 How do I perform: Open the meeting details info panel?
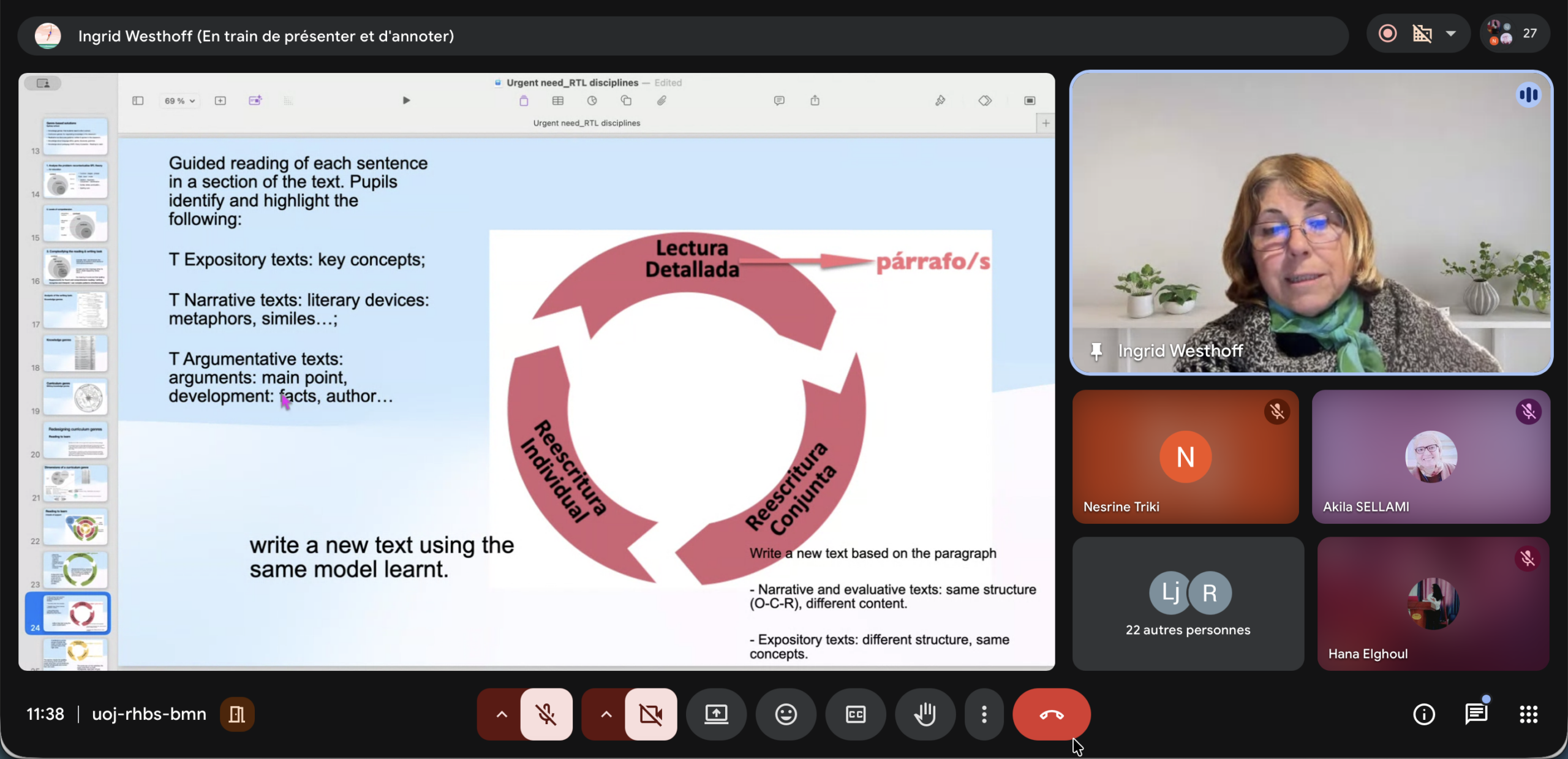pos(1423,714)
